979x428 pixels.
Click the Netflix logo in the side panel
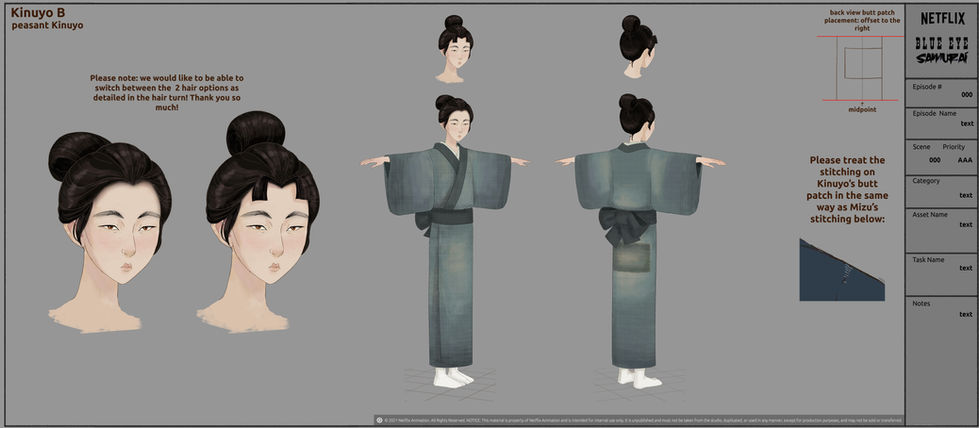click(x=942, y=19)
